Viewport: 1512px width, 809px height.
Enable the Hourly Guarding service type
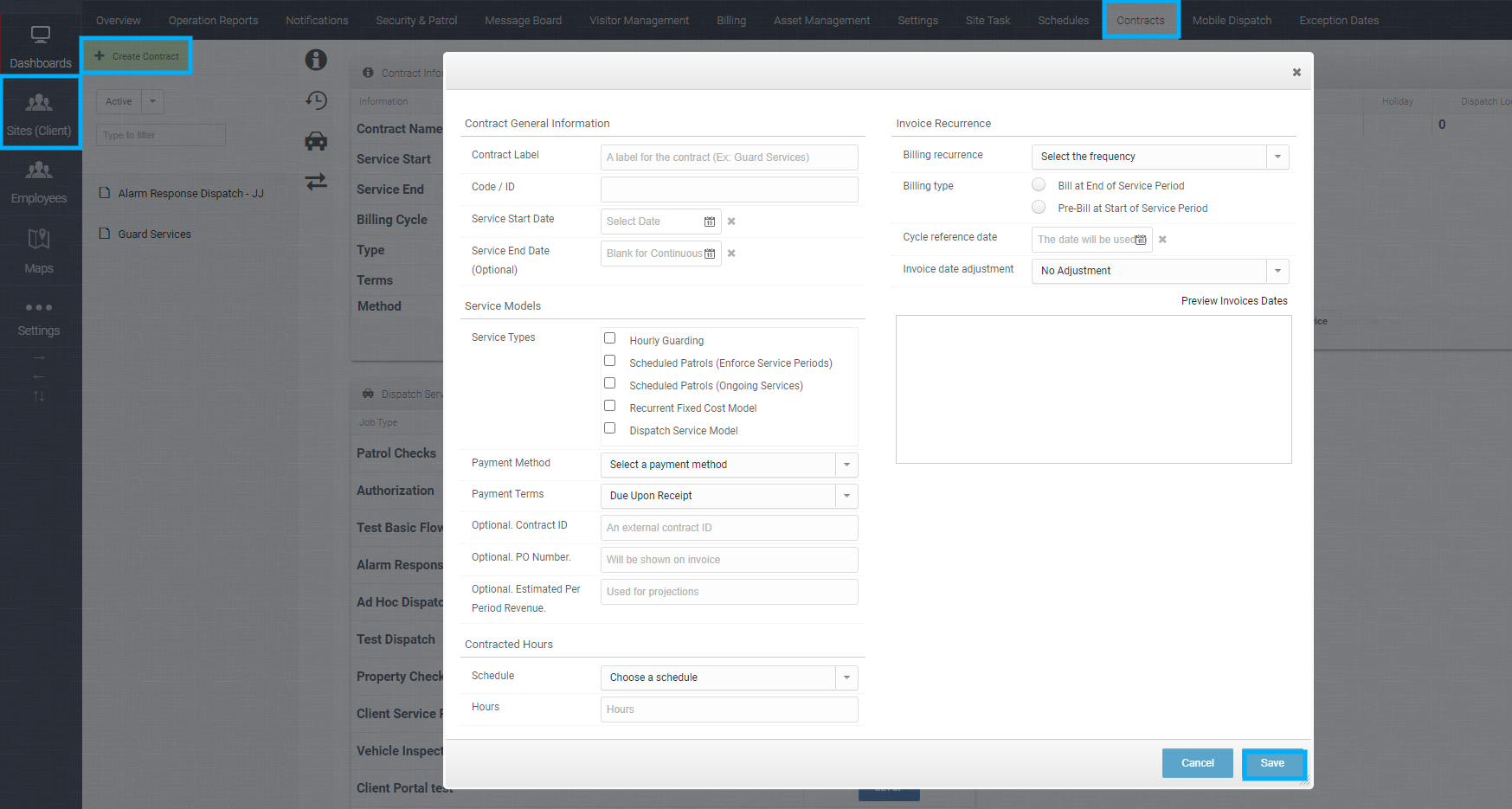tap(609, 338)
